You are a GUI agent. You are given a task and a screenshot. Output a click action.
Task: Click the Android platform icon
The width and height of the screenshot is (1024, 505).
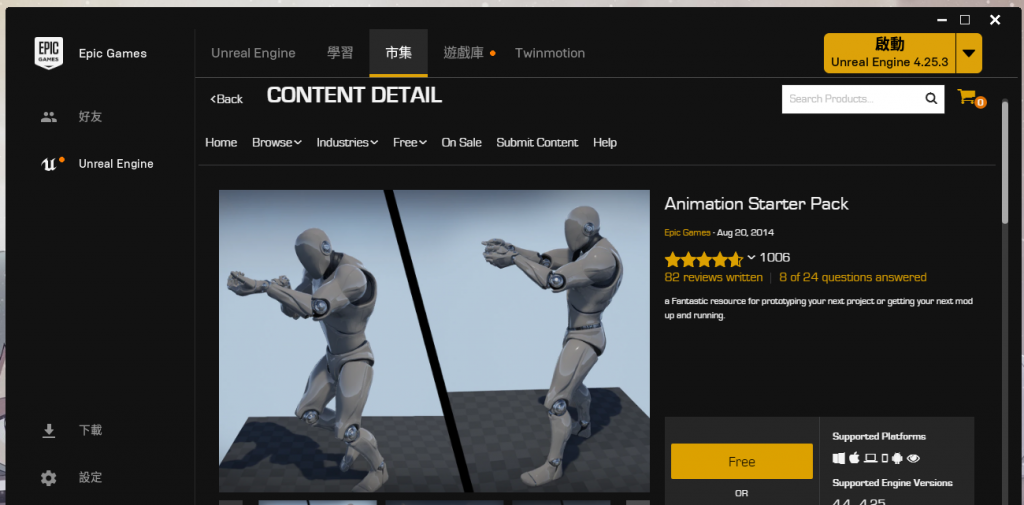point(897,459)
